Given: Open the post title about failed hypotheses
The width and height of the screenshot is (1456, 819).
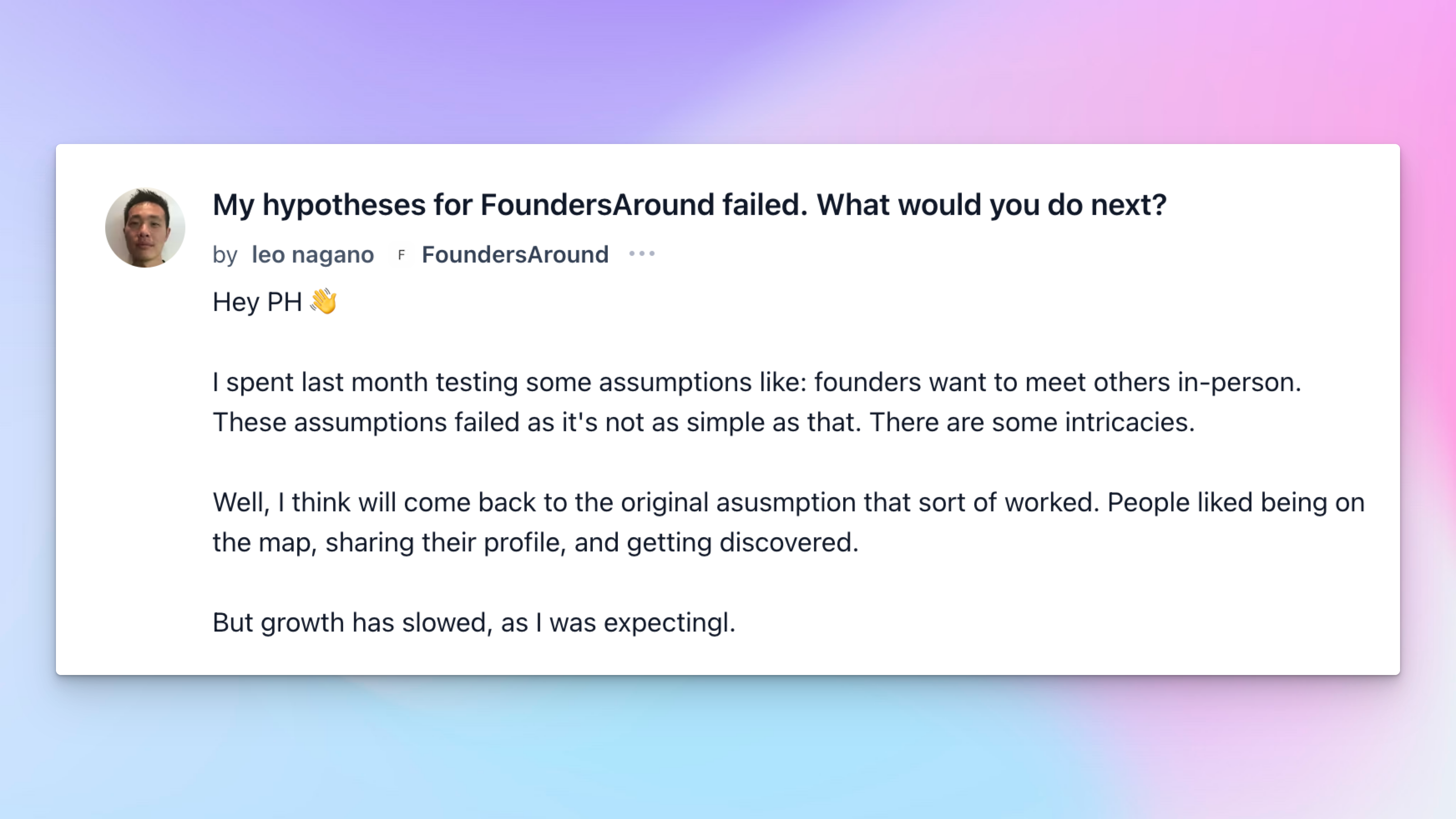Looking at the screenshot, I should (x=688, y=205).
